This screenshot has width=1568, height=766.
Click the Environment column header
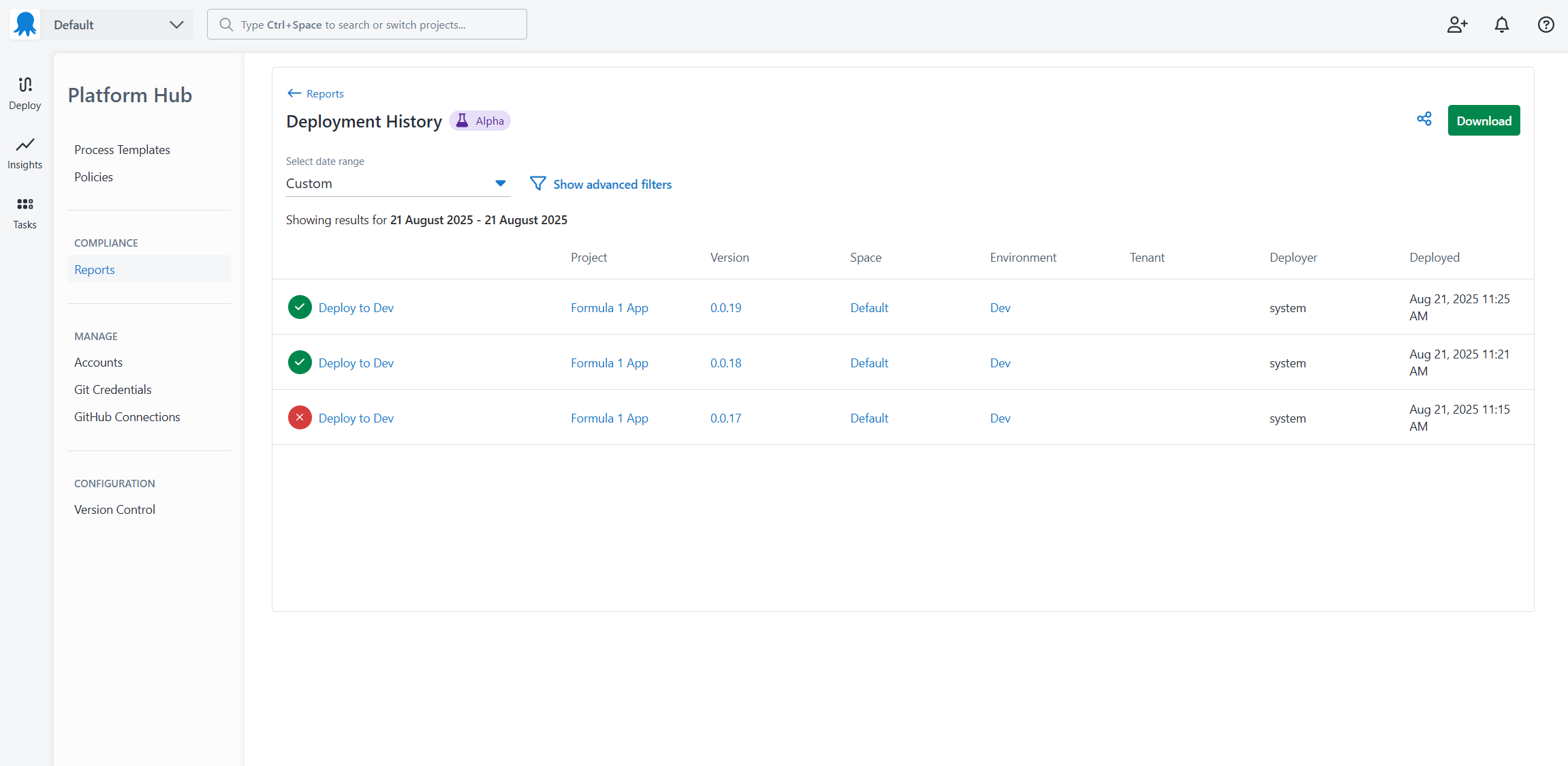point(1023,257)
